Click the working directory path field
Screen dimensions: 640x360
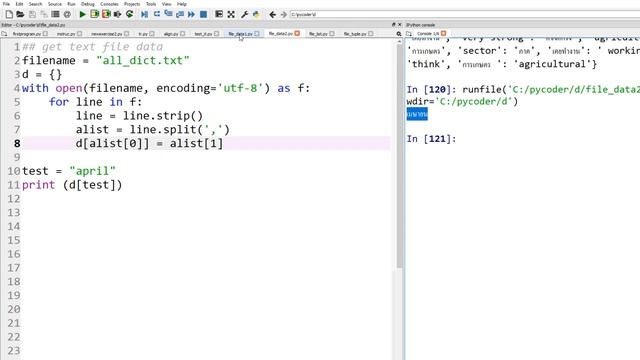pos(464,14)
